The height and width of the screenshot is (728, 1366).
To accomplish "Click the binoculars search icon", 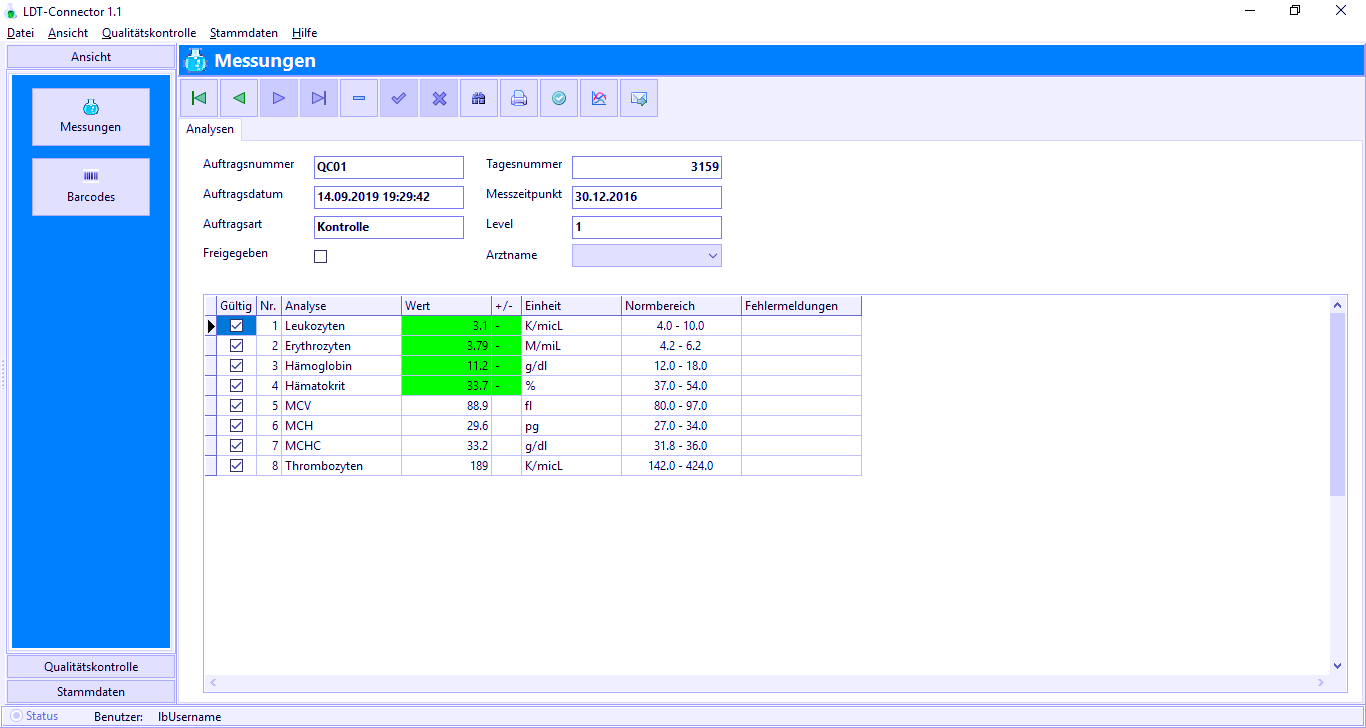I will tap(479, 98).
